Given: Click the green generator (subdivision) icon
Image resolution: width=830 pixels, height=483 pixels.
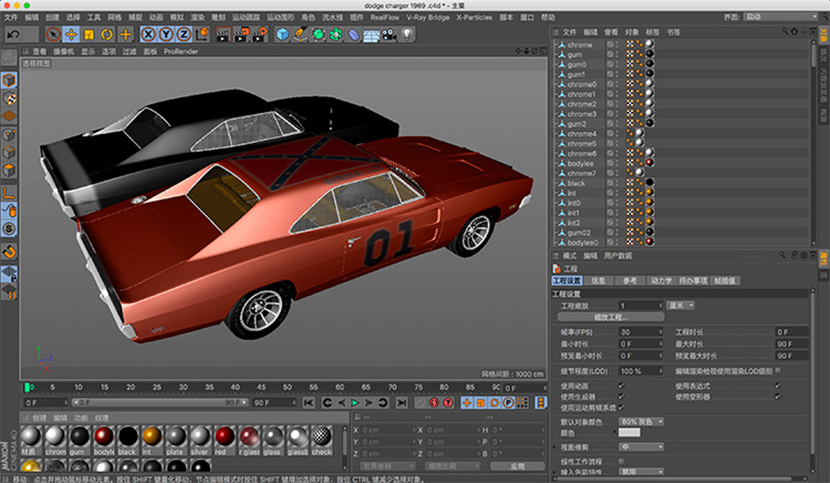Looking at the screenshot, I should tap(318, 35).
